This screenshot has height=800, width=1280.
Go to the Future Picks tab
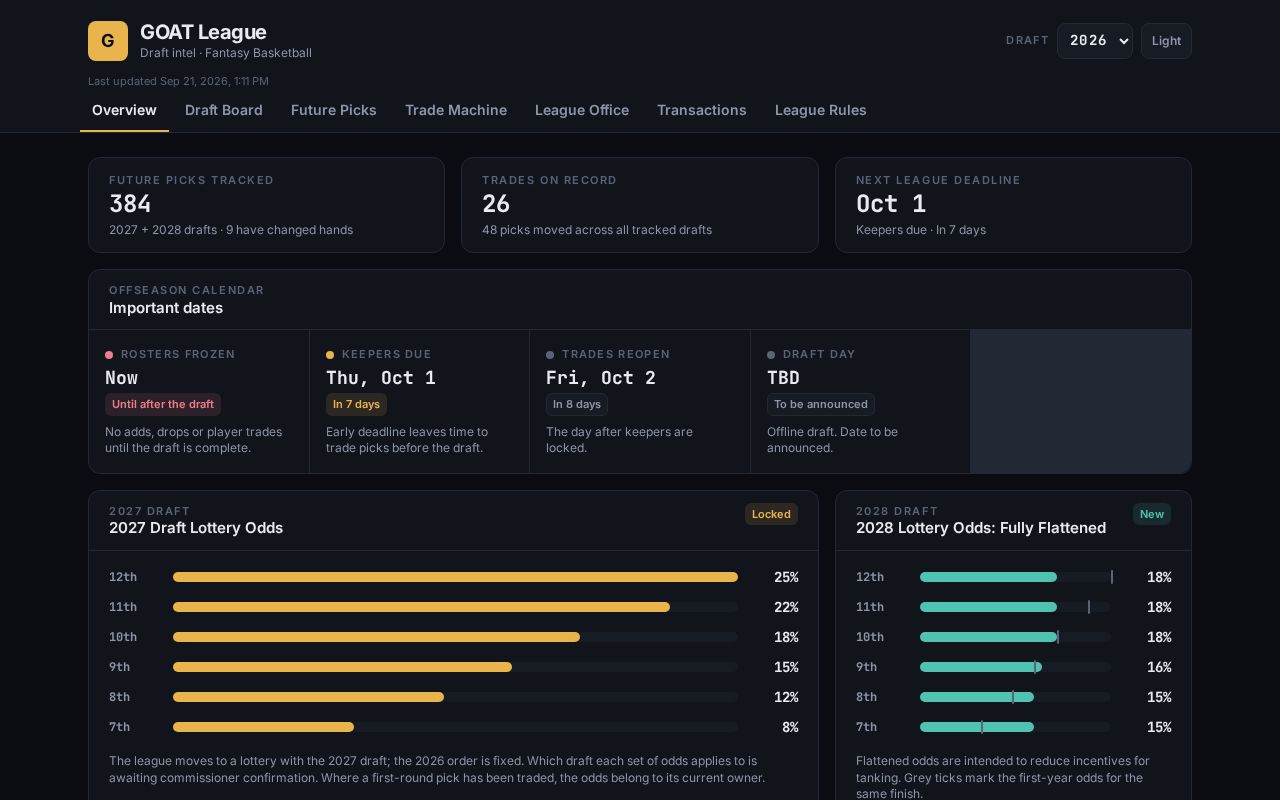coord(334,110)
